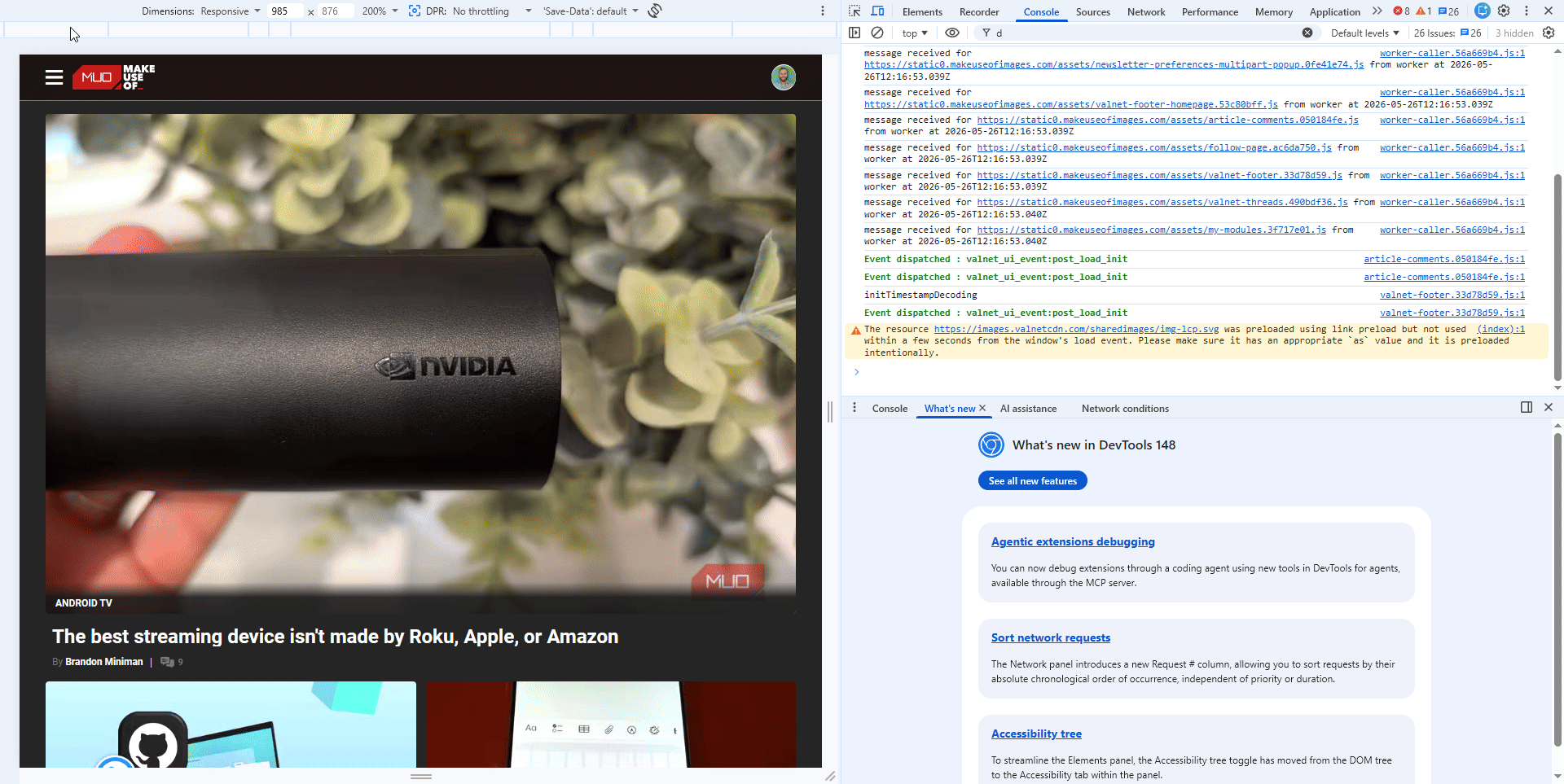Screen dimensions: 1564x784
Task: Click the viewport bottom resize handle
Action: point(420,777)
